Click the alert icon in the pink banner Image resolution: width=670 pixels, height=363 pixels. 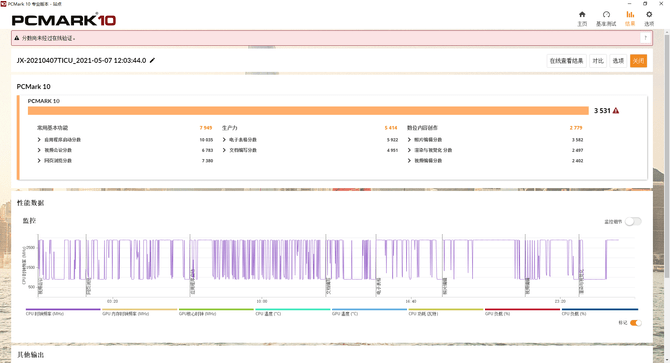click(x=17, y=38)
